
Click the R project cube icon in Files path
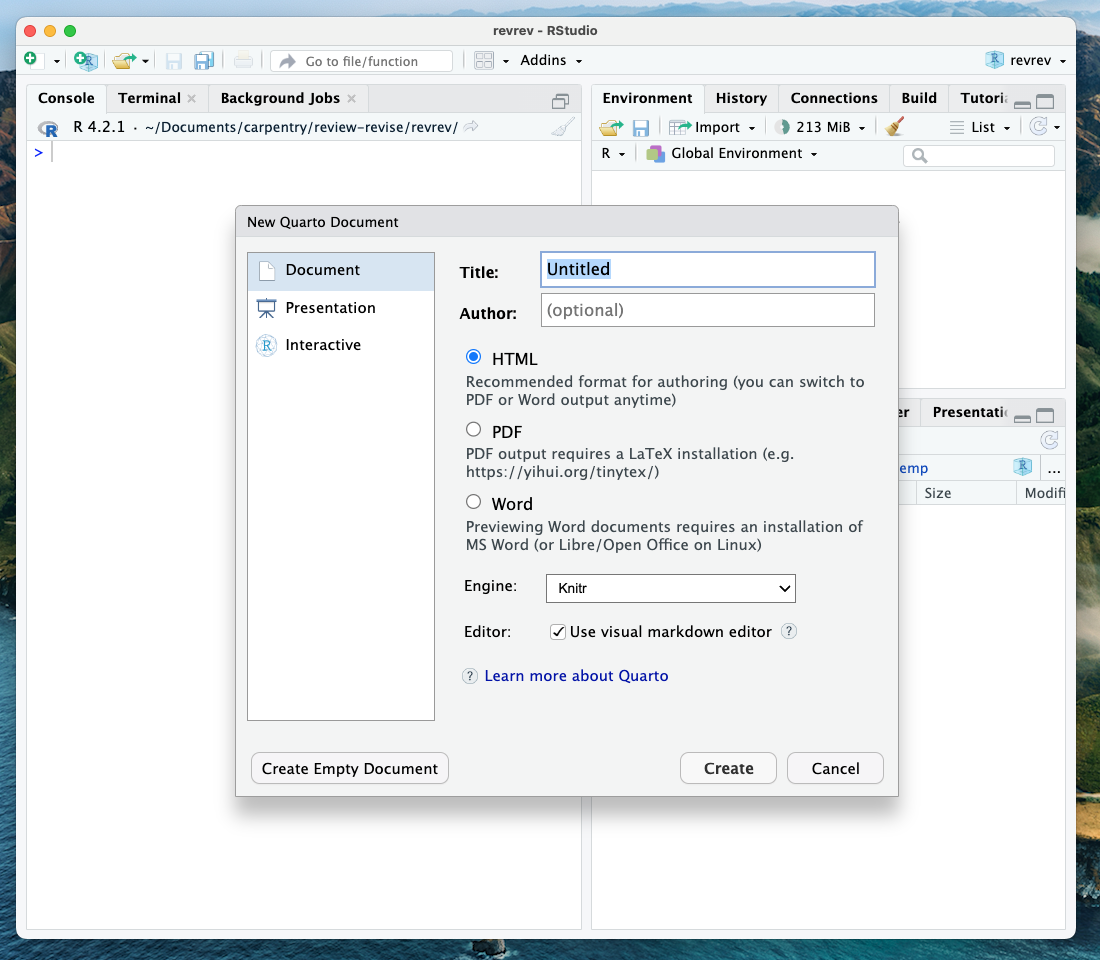pyautogui.click(x=1023, y=466)
